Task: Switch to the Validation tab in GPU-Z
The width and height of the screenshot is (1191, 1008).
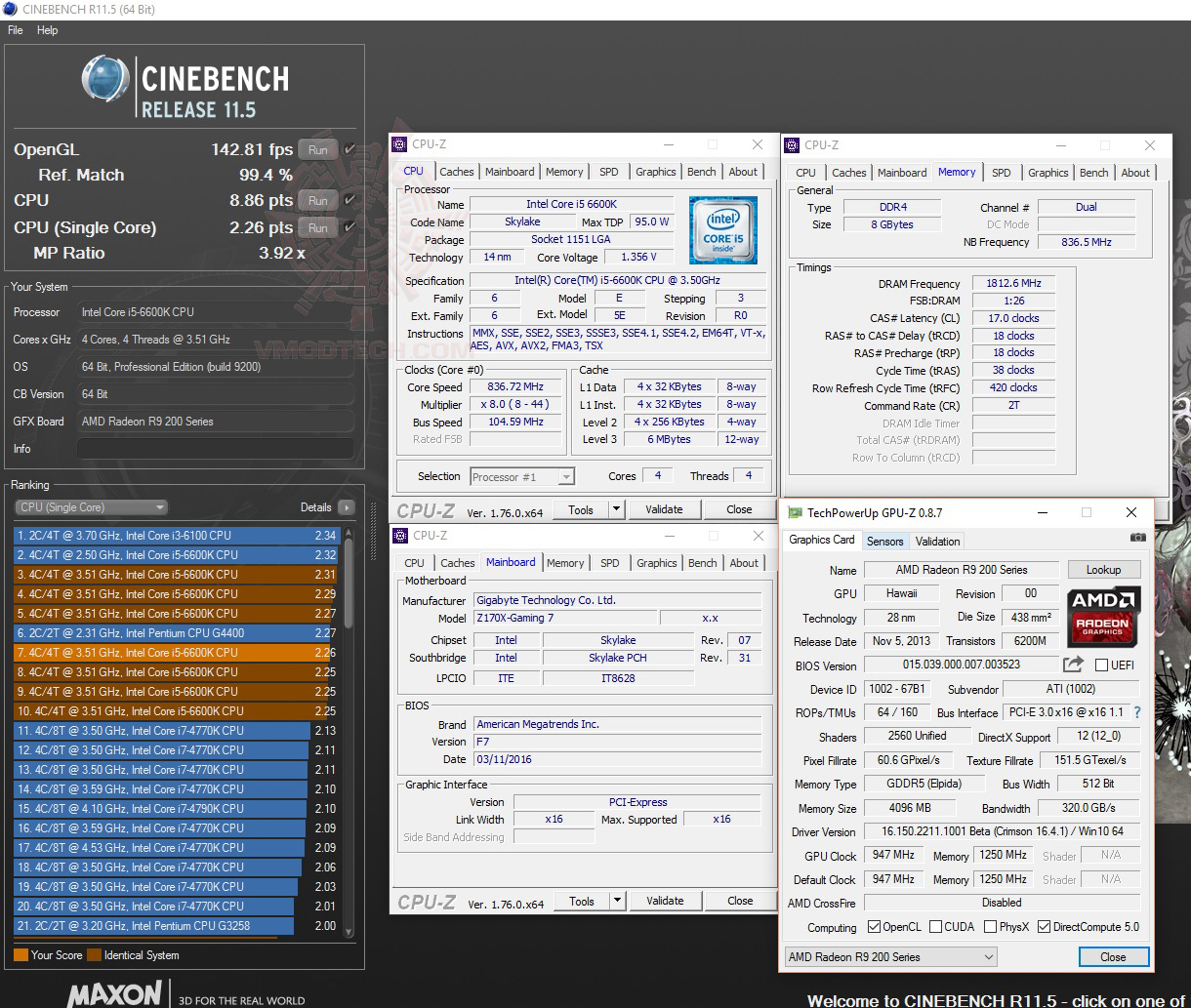Action: tap(938, 542)
